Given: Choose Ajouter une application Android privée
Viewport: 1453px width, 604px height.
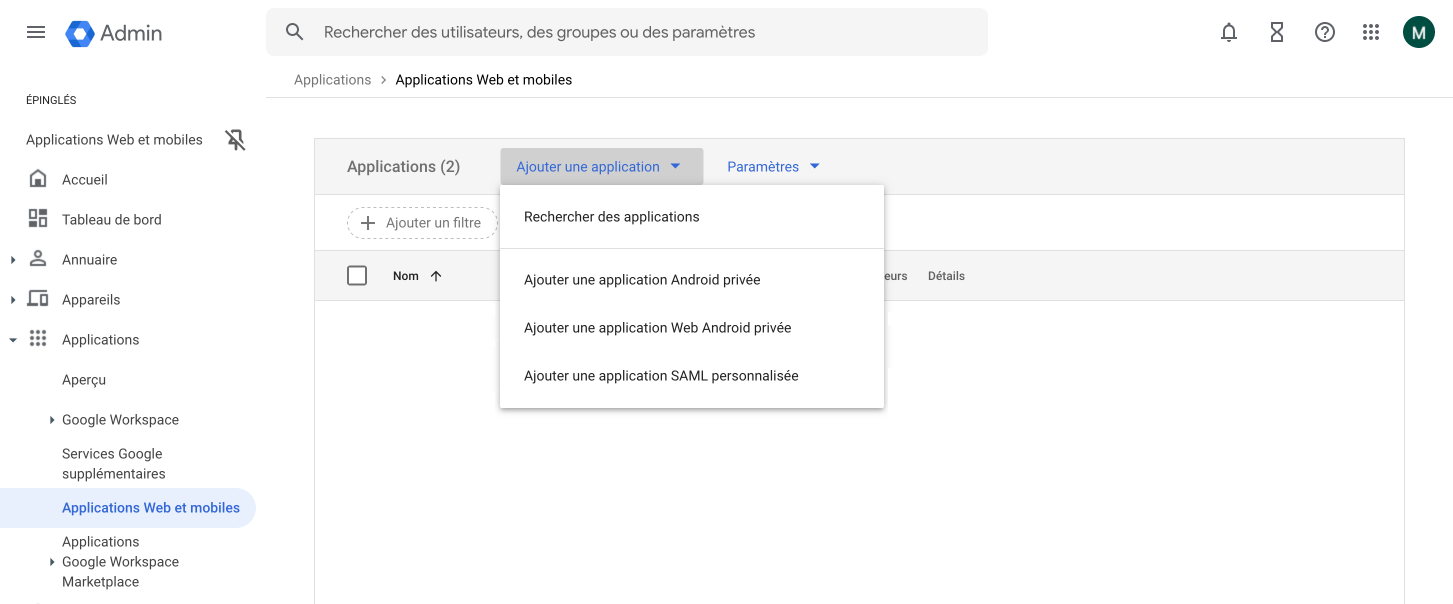Looking at the screenshot, I should click(x=642, y=280).
